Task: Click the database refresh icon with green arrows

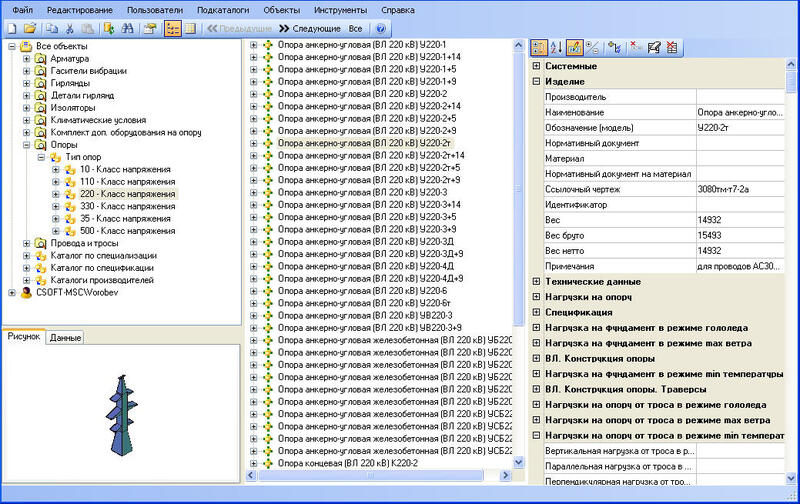Action: (109, 29)
